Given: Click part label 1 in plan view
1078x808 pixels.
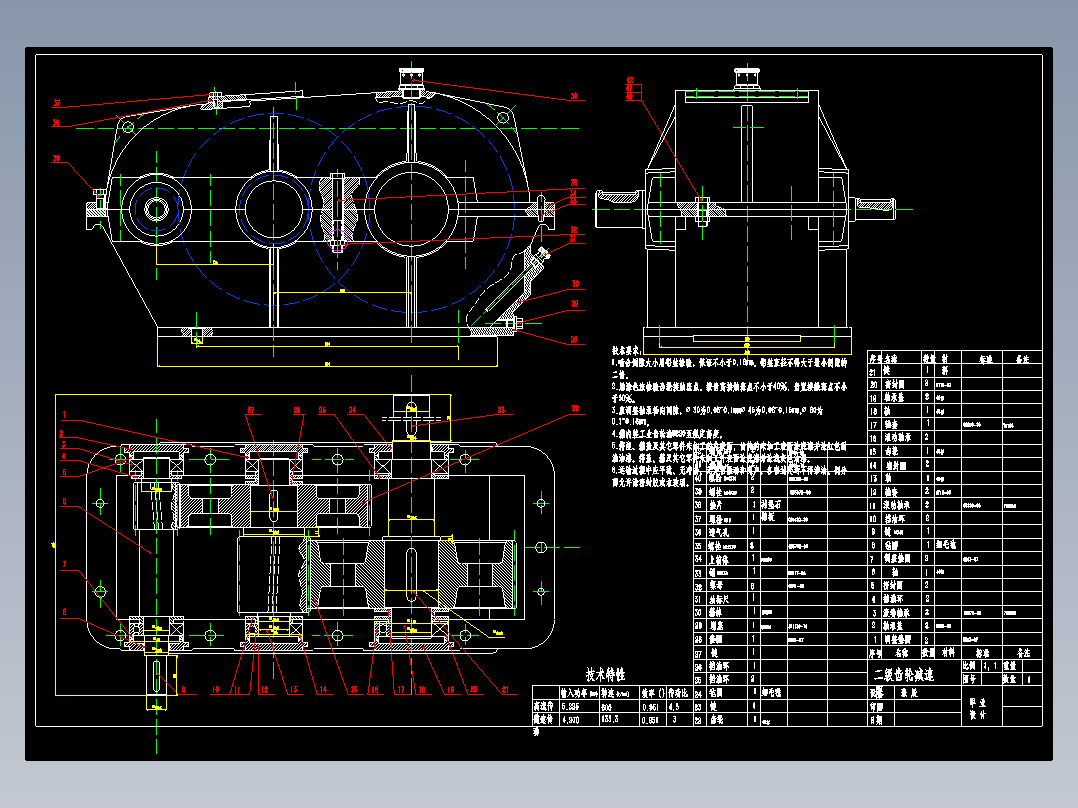Looking at the screenshot, I should coord(64,415).
